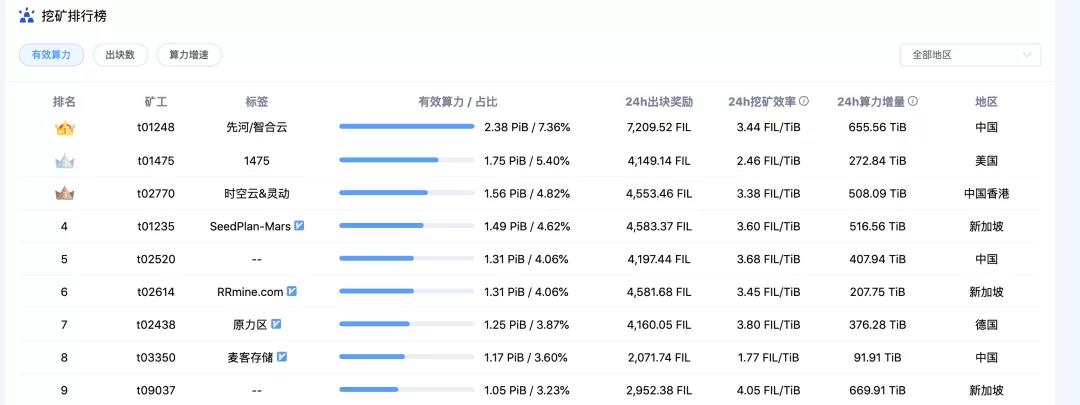Click the 有效算力 / 占比 column header
This screenshot has width=1080, height=405.
(458, 102)
